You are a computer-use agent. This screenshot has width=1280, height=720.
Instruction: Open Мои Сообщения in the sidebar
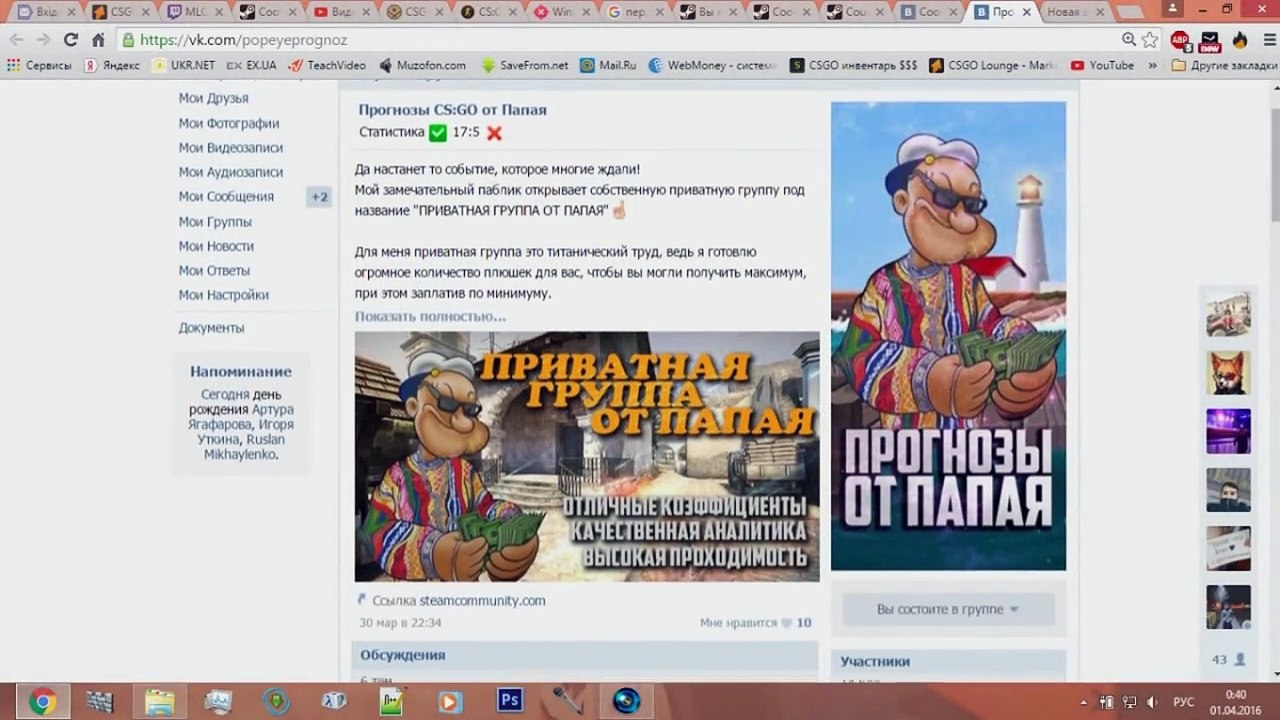226,197
